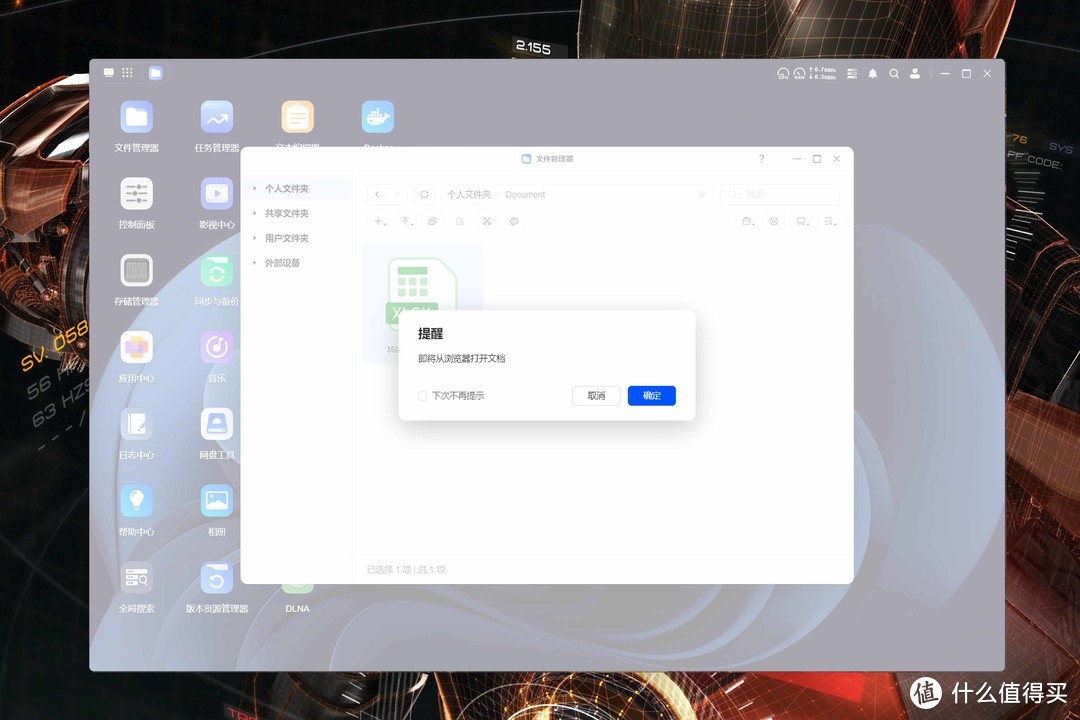Open 同步与备份 desktop icon

216,271
